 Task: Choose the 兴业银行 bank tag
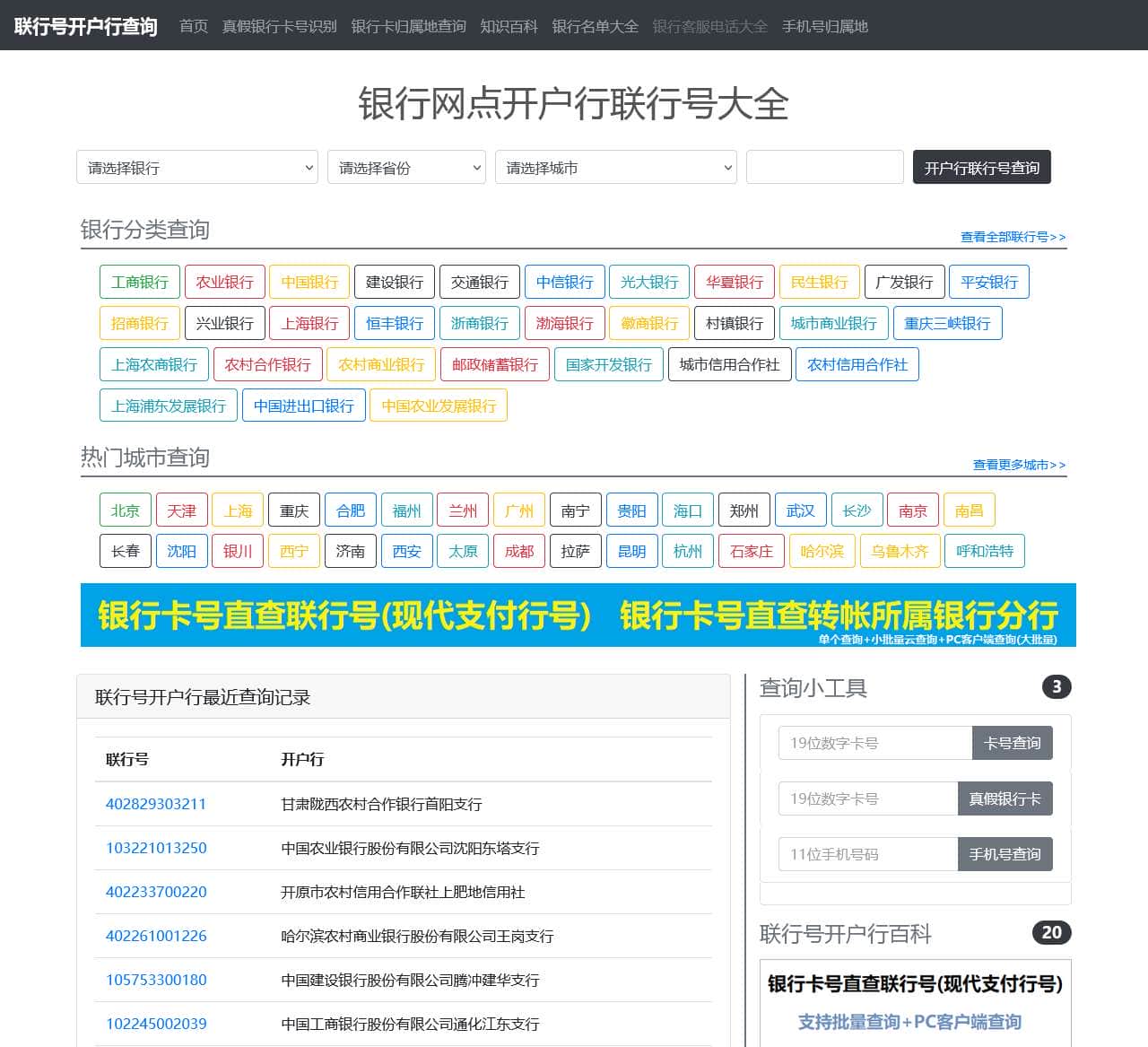(x=225, y=323)
